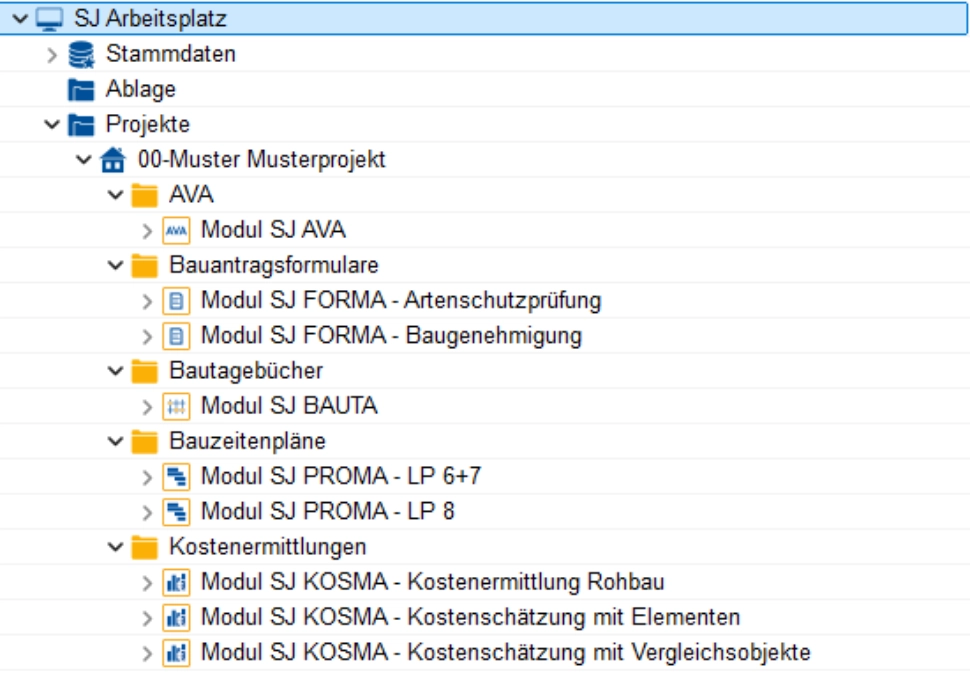
Task: Click the FORMA Artenschutzprüfung form icon
Action: (176, 301)
